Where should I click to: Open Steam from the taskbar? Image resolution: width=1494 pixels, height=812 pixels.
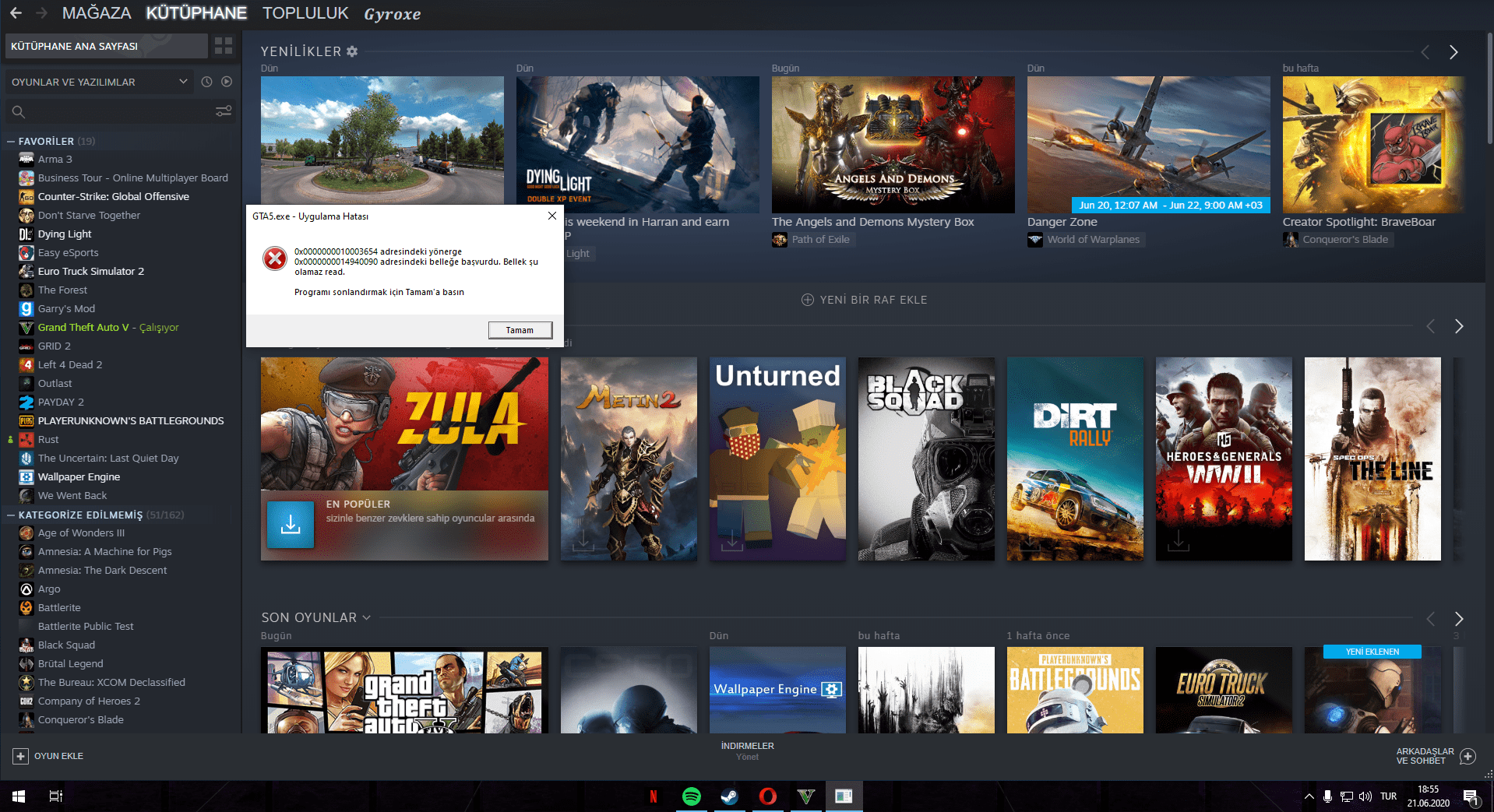pyautogui.click(x=729, y=796)
